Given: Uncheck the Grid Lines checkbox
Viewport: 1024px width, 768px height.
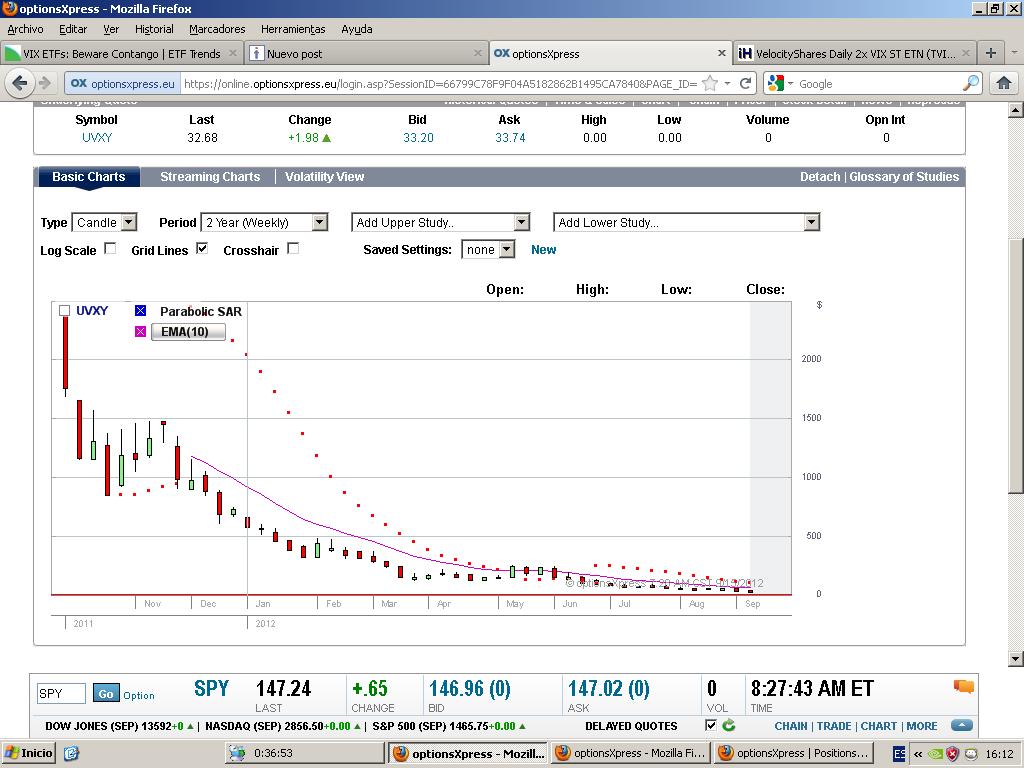Looking at the screenshot, I should pos(202,249).
